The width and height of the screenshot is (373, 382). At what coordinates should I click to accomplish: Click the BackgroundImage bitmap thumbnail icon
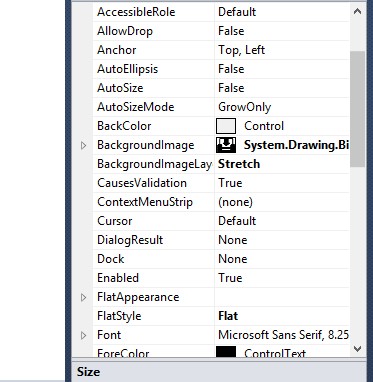click(x=226, y=145)
